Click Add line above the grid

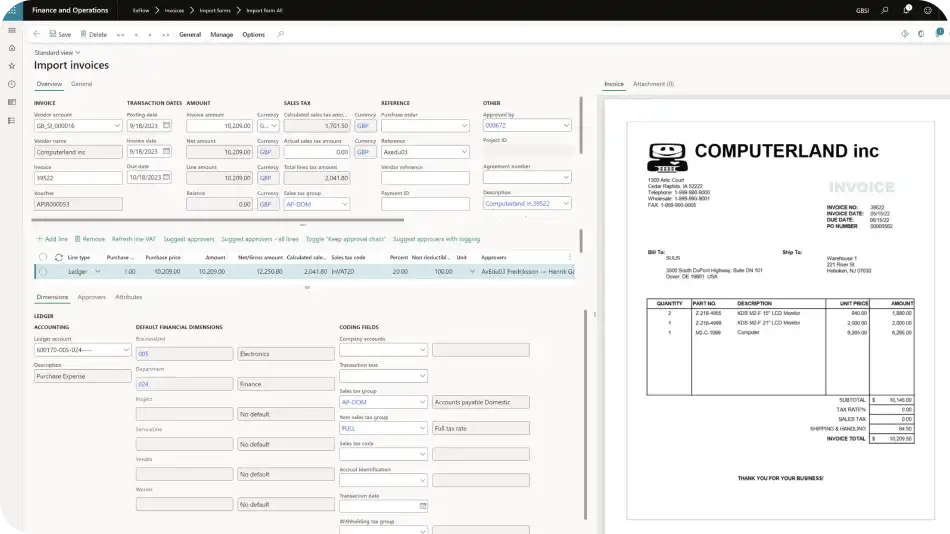52,239
